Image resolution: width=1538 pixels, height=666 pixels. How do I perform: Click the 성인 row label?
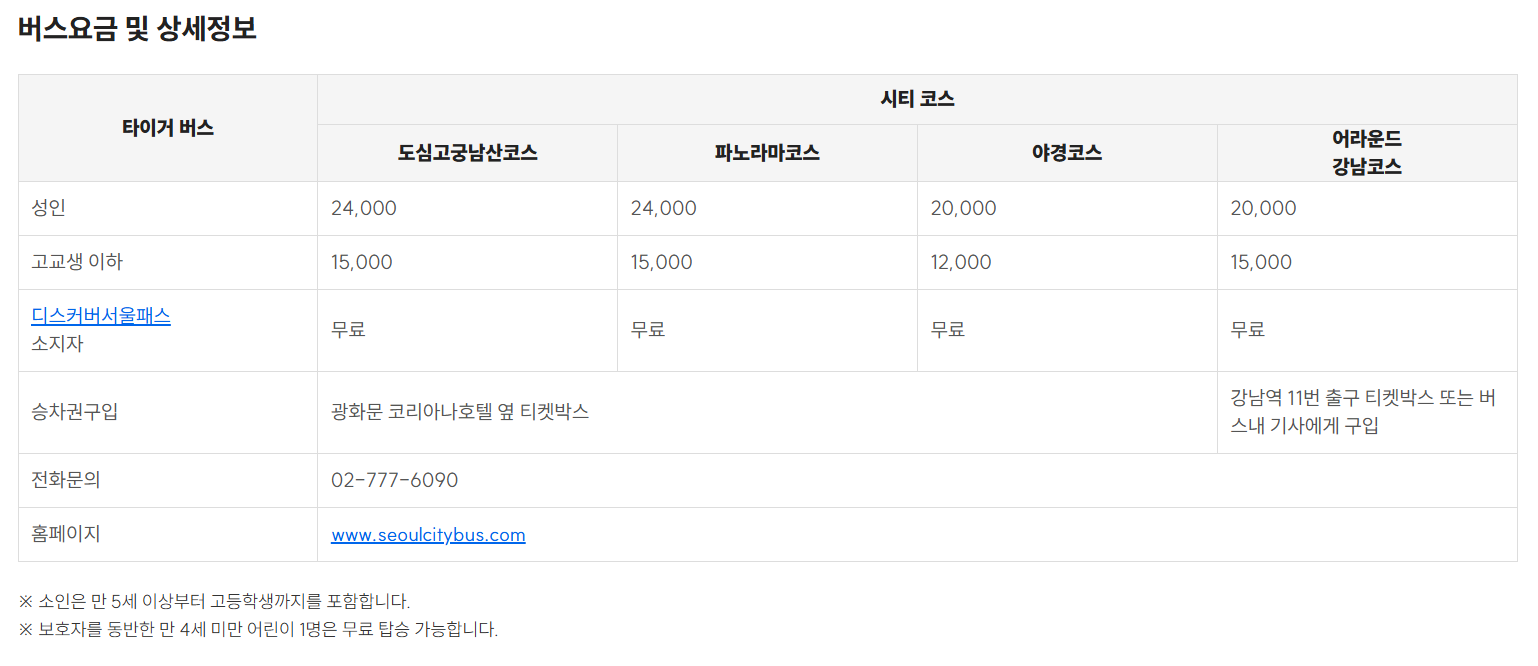point(49,208)
